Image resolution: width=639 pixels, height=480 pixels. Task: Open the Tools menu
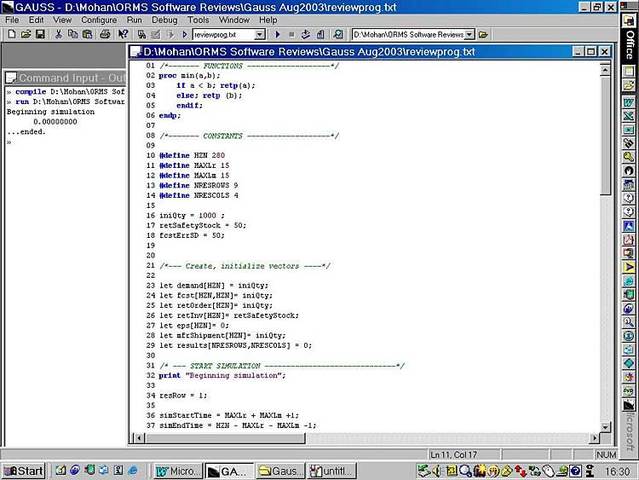[x=198, y=20]
